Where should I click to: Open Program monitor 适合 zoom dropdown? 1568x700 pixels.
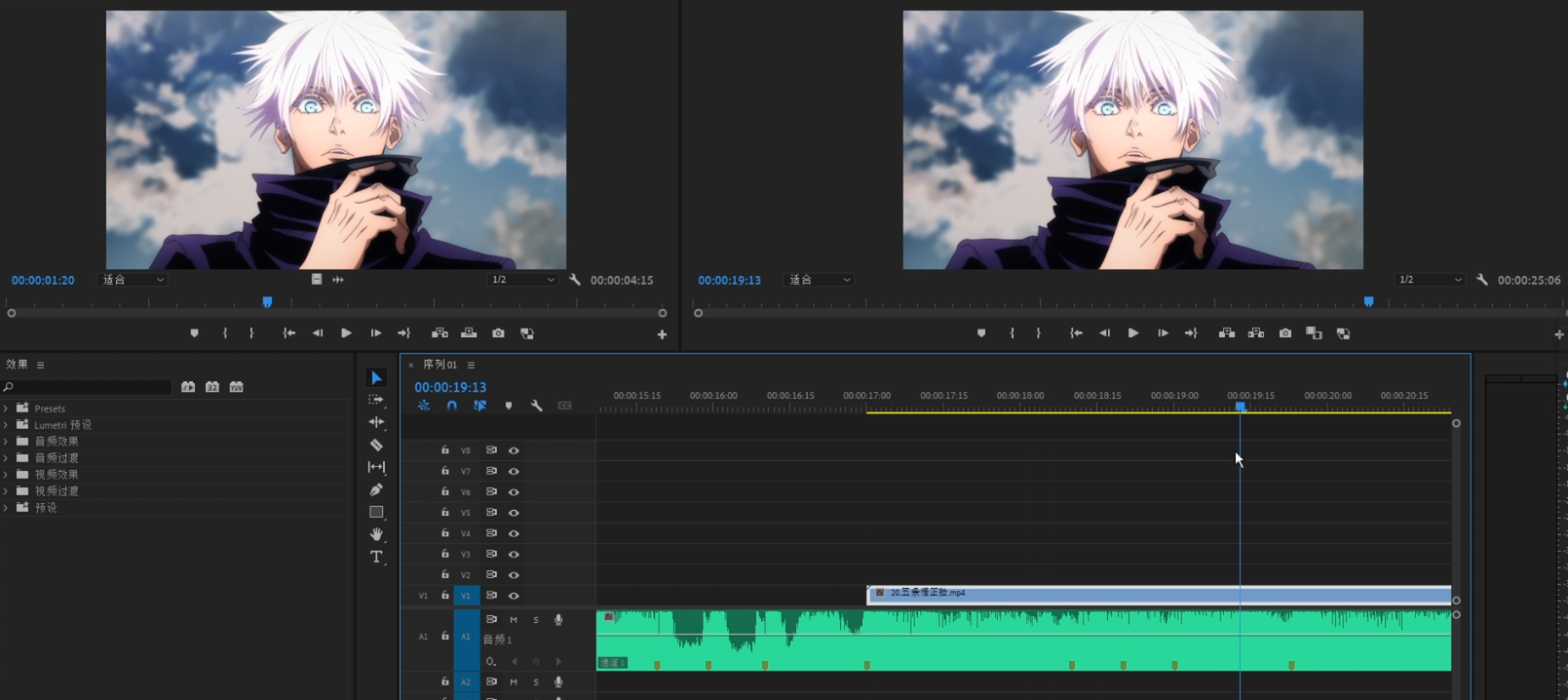click(x=819, y=280)
